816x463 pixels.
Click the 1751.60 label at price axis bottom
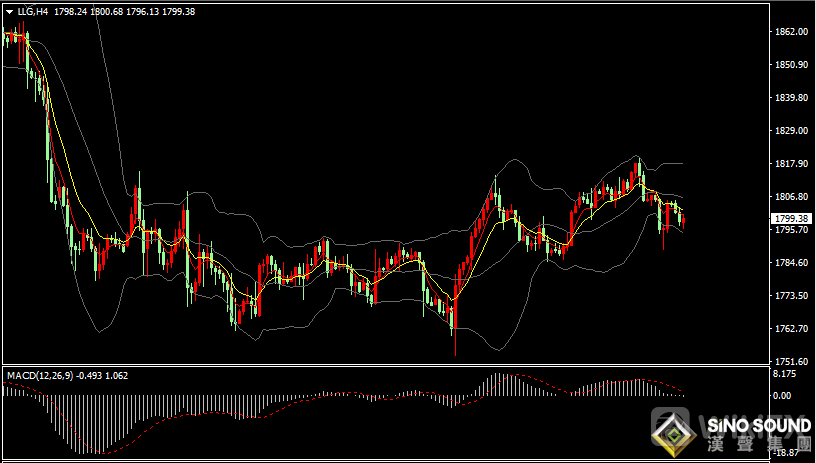[x=791, y=362]
